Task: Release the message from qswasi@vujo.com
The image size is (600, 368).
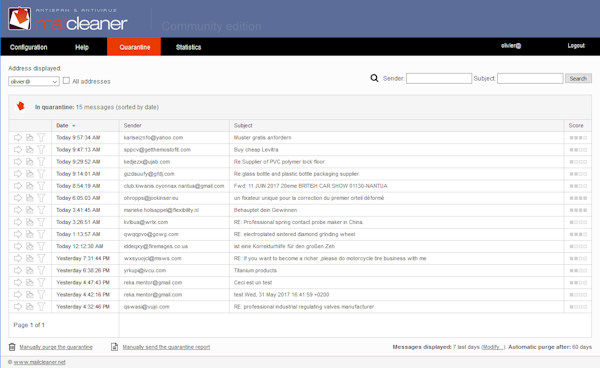Action: click(18, 306)
